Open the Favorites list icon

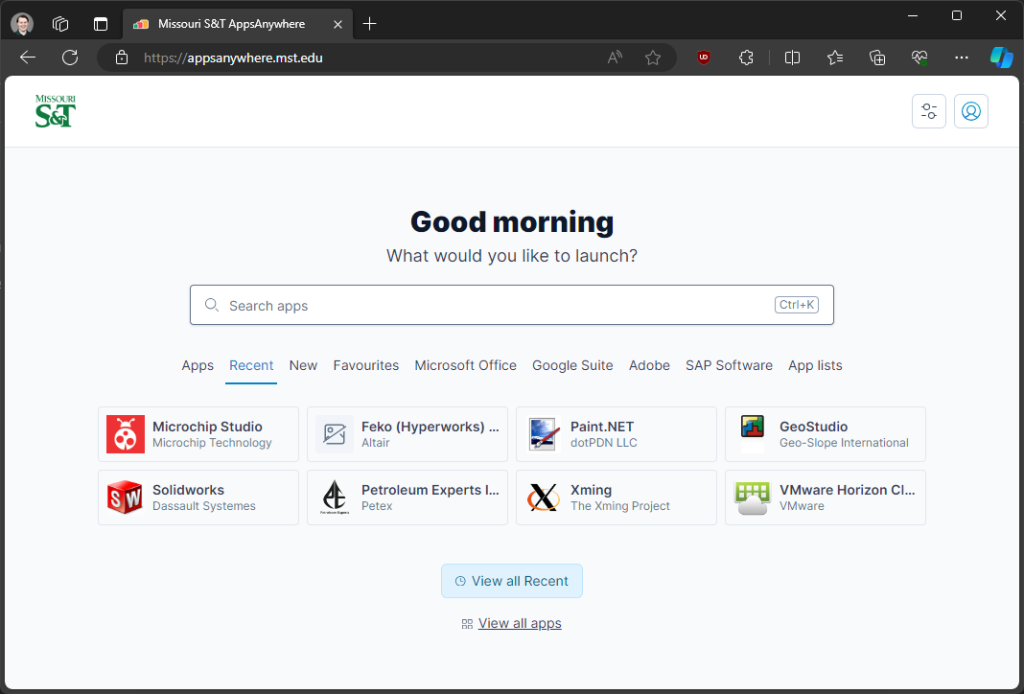835,57
